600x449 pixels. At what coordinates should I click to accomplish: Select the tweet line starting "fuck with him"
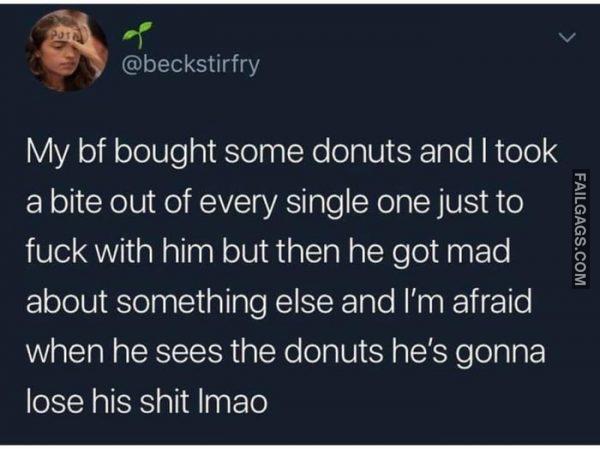click(x=268, y=252)
